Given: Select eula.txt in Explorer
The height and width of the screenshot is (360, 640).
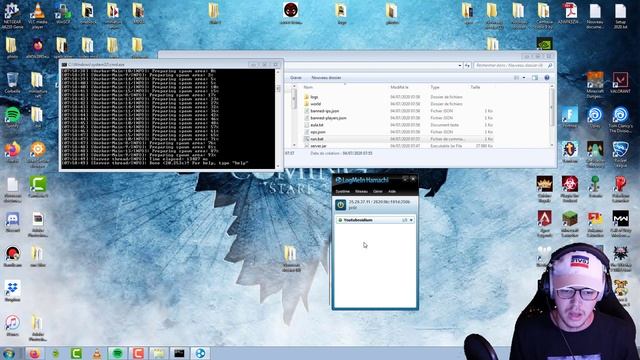Looking at the screenshot, I should [x=316, y=125].
